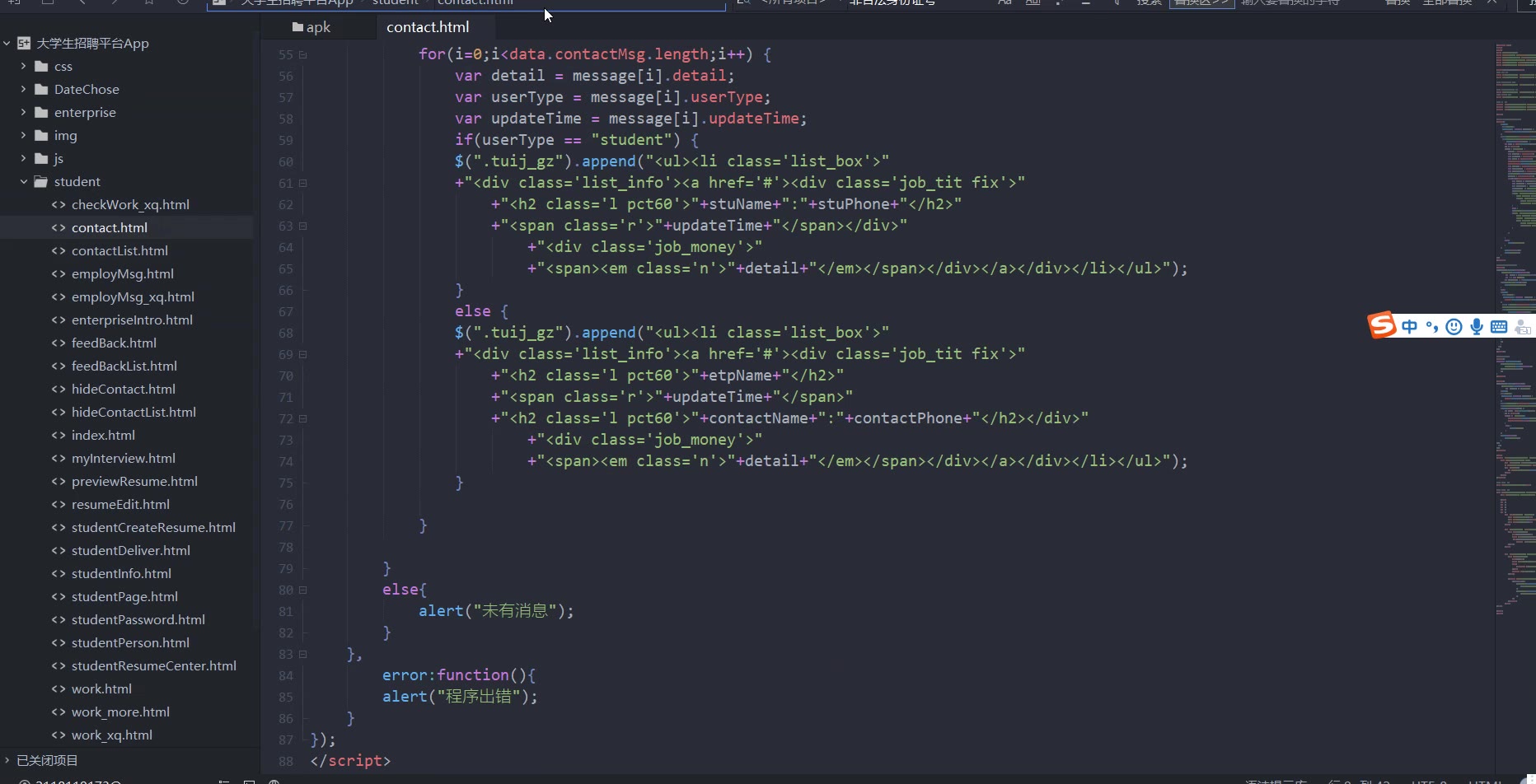Click the Sogou voice input microphone
Viewport: 1536px width, 784px height.
click(x=1477, y=327)
